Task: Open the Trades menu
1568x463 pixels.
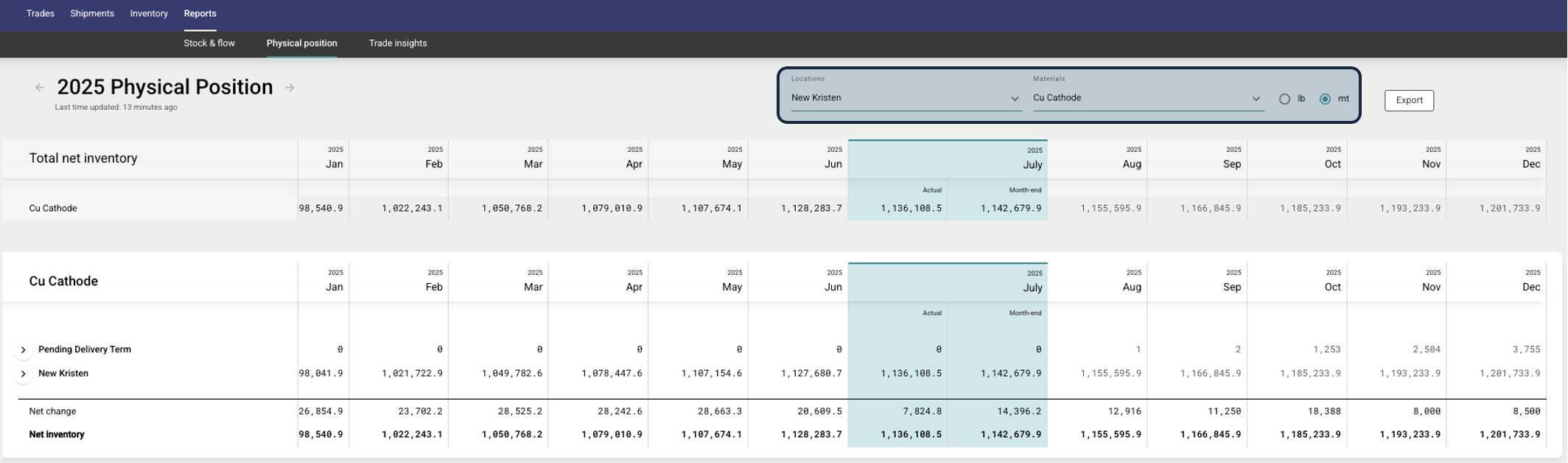Action: [x=41, y=13]
